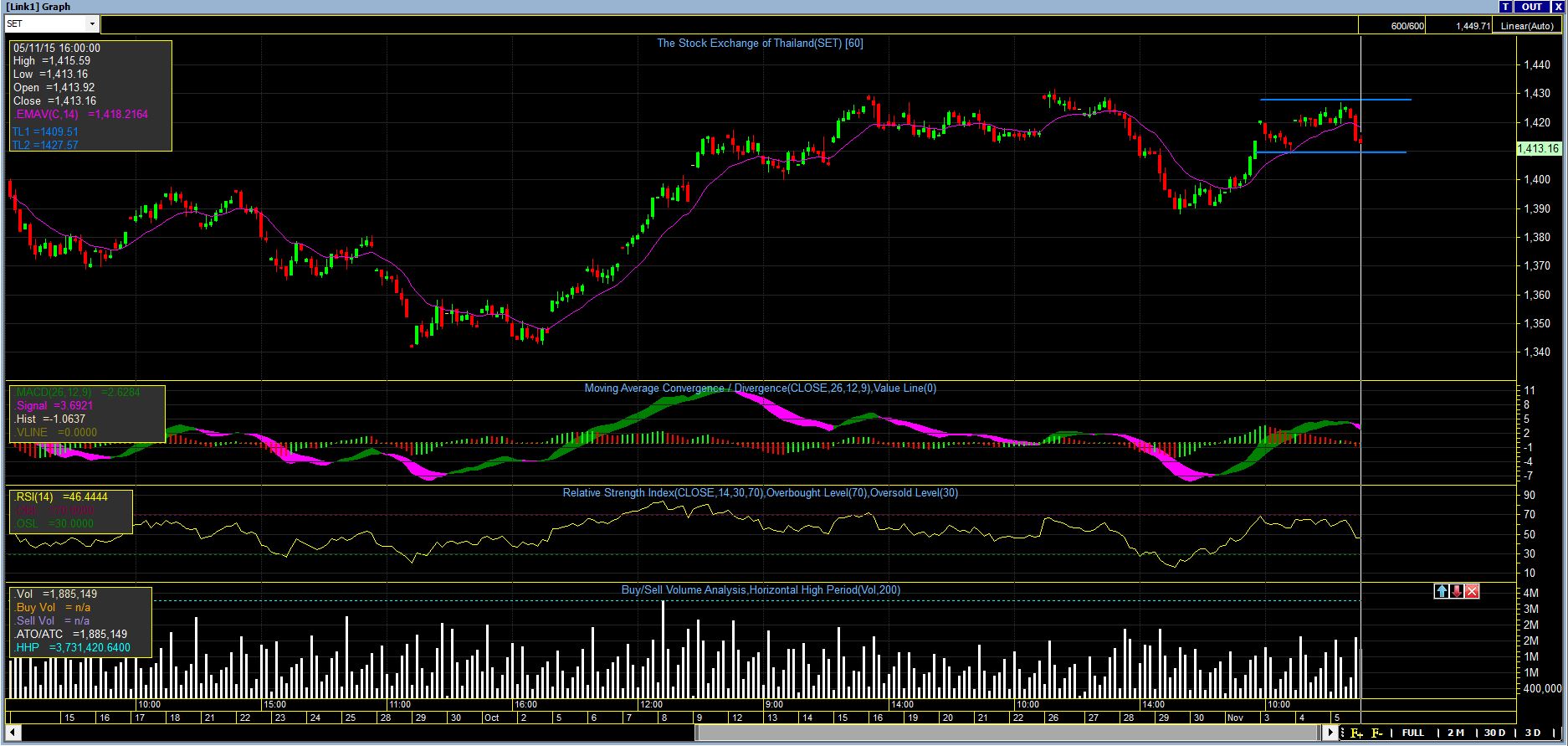This screenshot has width=1568, height=746.
Task: Click the lower blue trendline TL1
Action: (x=1331, y=152)
